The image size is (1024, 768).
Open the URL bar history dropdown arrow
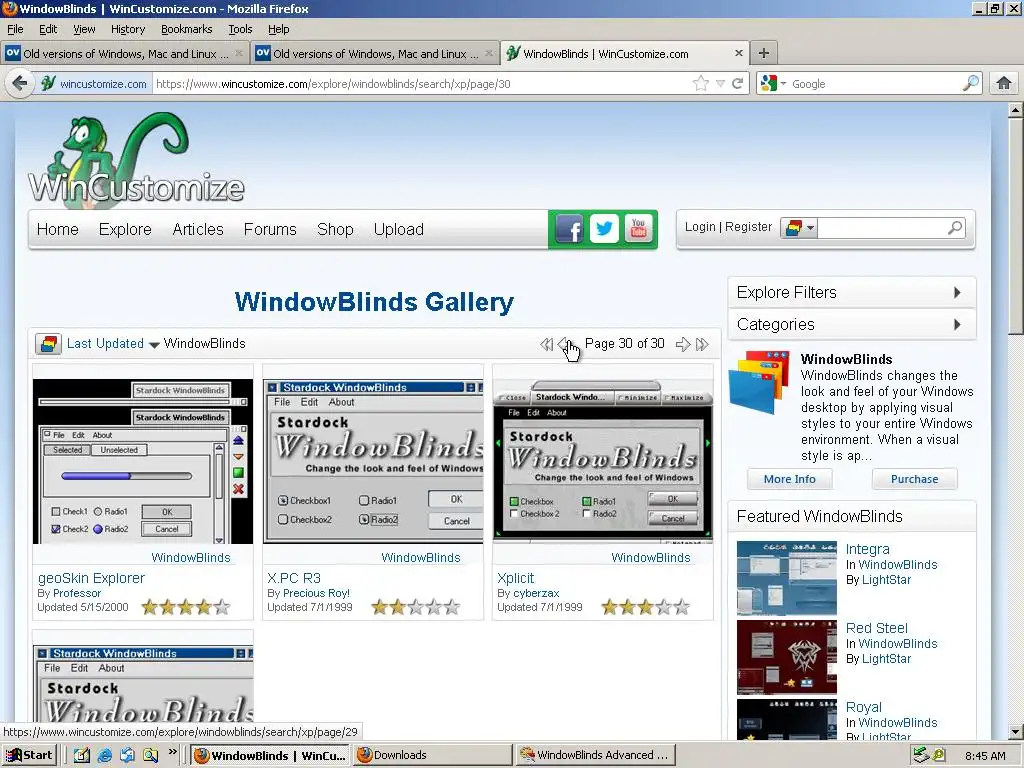point(720,84)
